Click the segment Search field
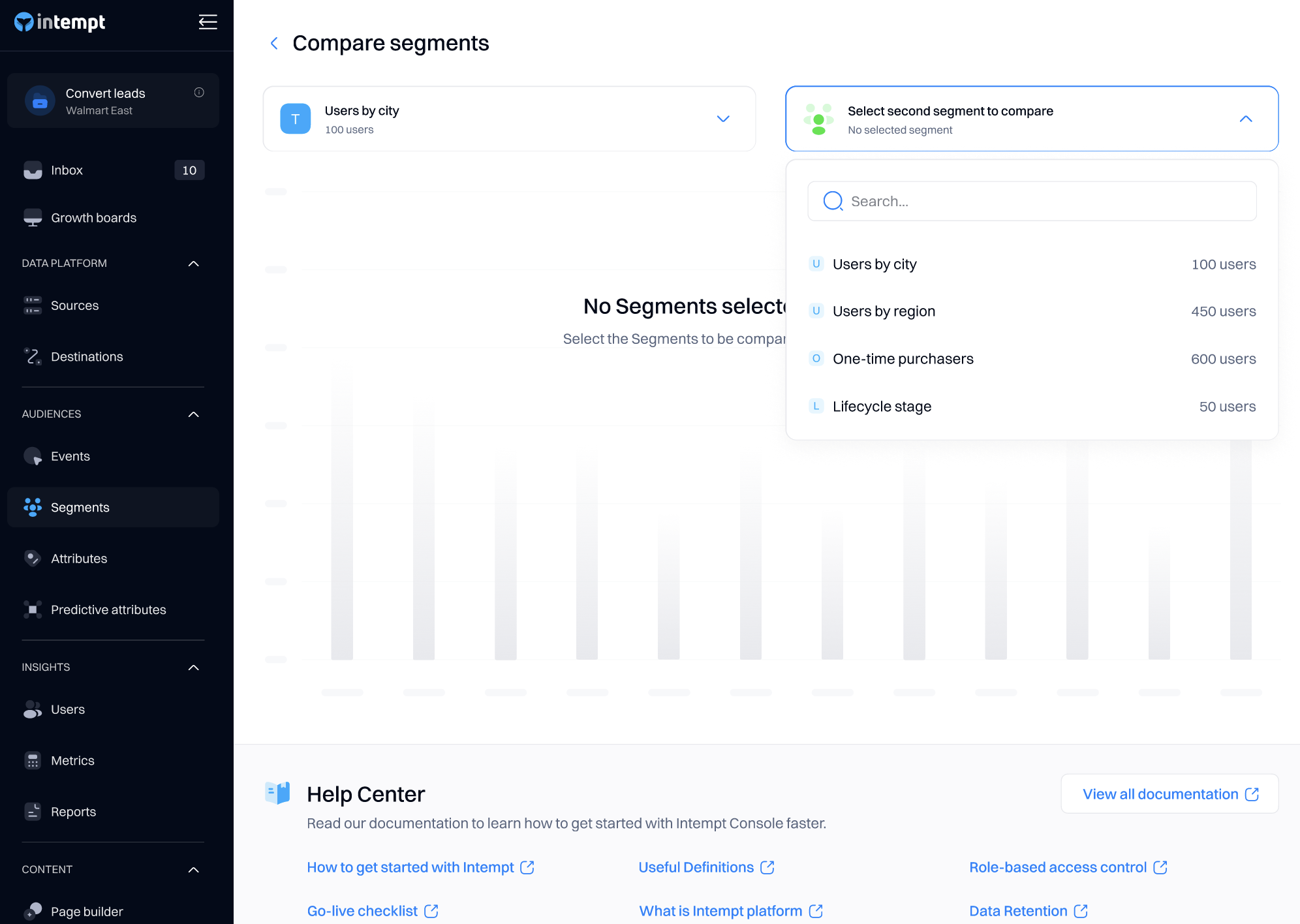The height and width of the screenshot is (924, 1300). click(x=1044, y=202)
